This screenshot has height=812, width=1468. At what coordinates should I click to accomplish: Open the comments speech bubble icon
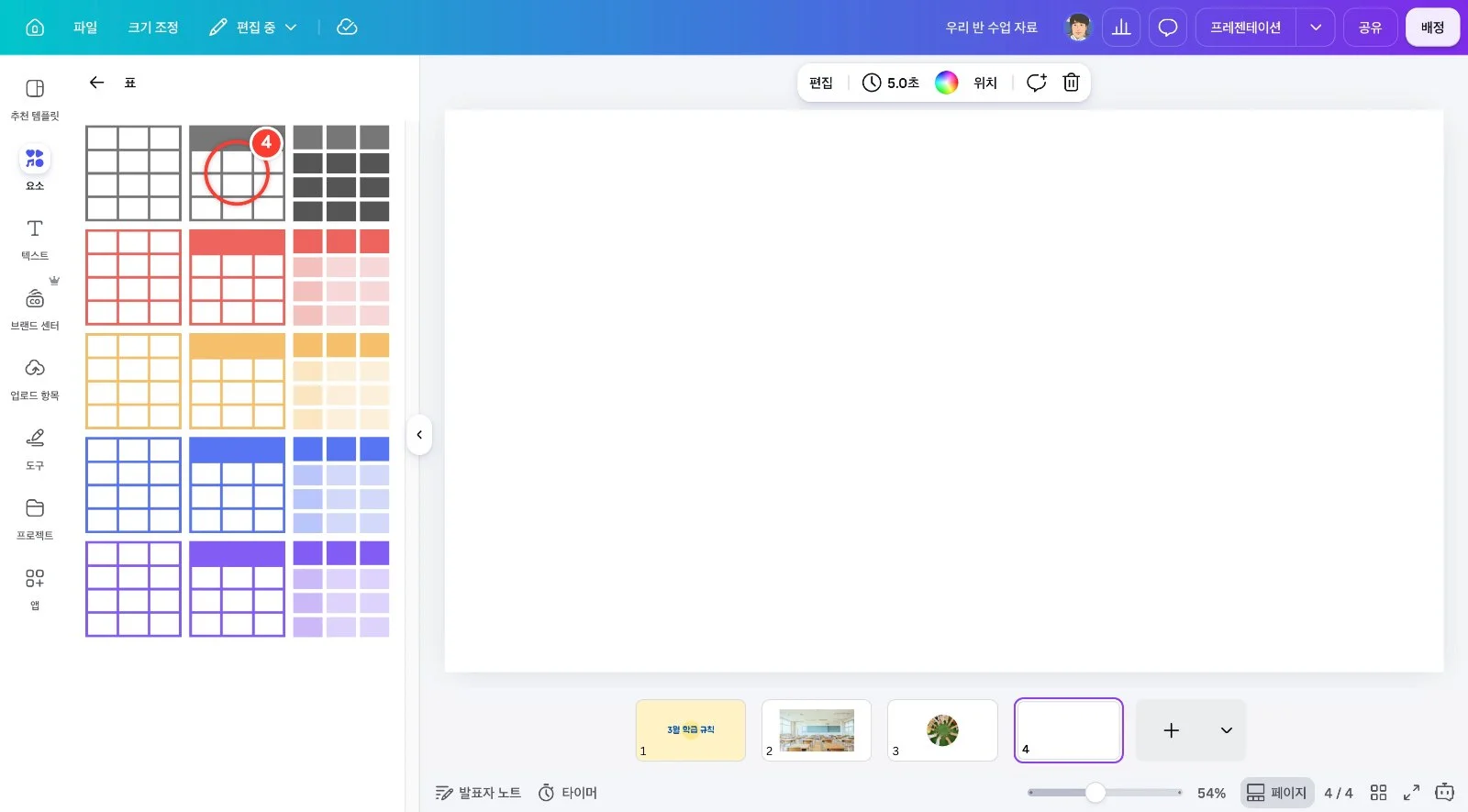click(x=1168, y=28)
